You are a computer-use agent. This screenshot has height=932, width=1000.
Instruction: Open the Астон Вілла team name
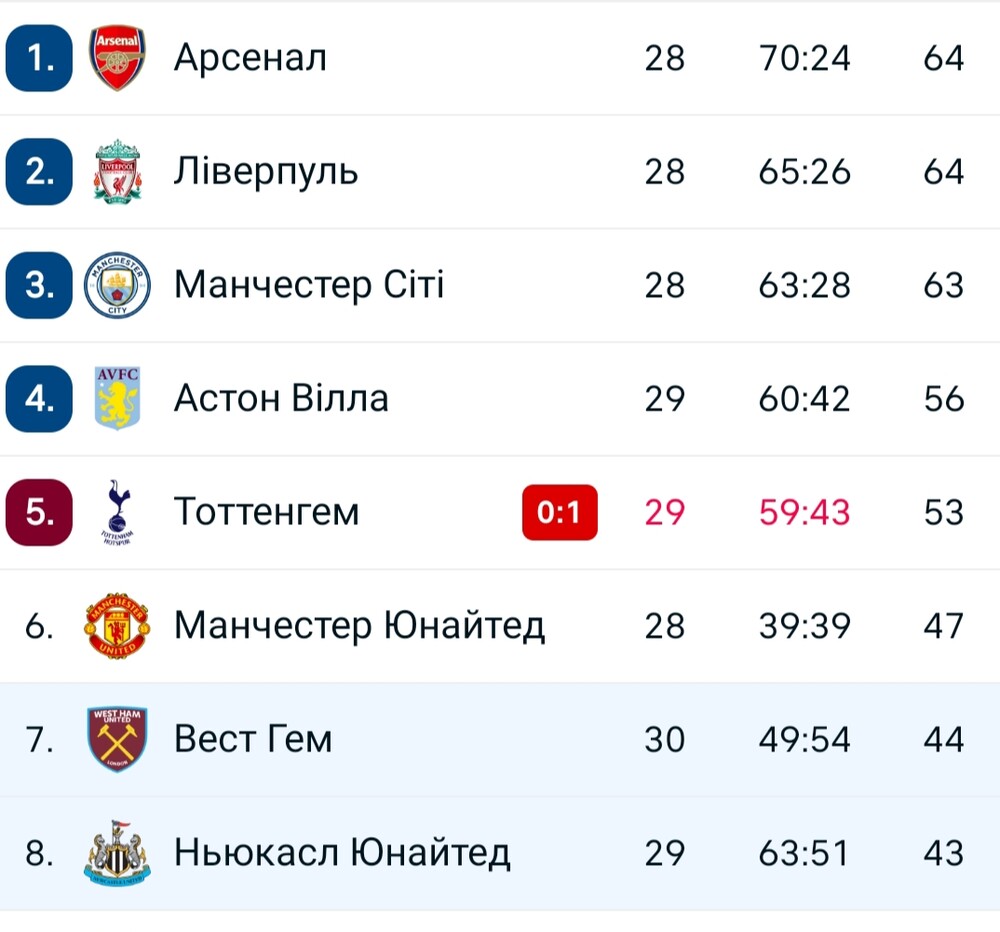pos(281,399)
